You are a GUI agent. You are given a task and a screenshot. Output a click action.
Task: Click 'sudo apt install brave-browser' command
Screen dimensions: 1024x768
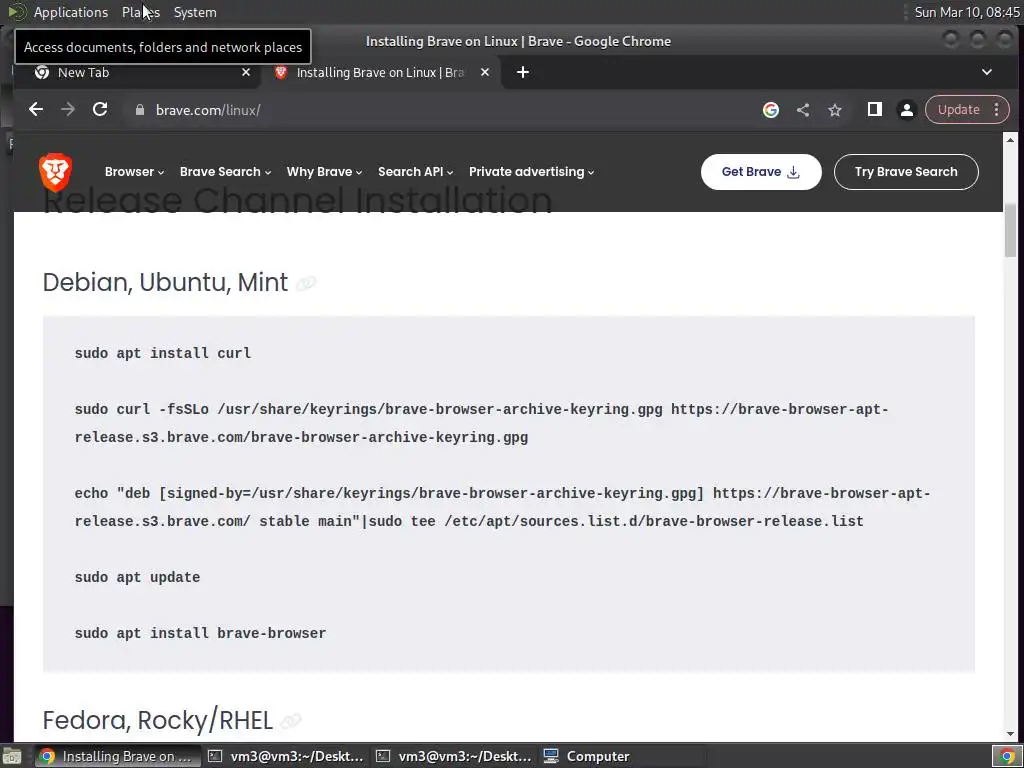click(x=200, y=633)
